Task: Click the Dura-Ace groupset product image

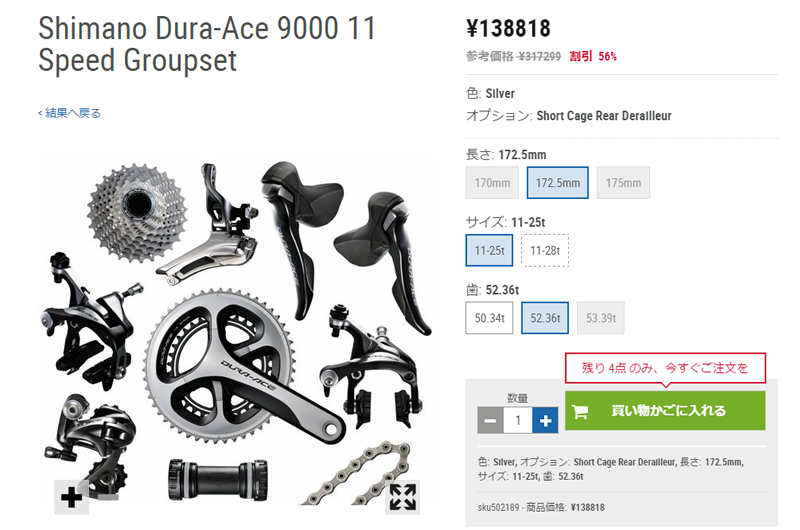Action: [236, 334]
